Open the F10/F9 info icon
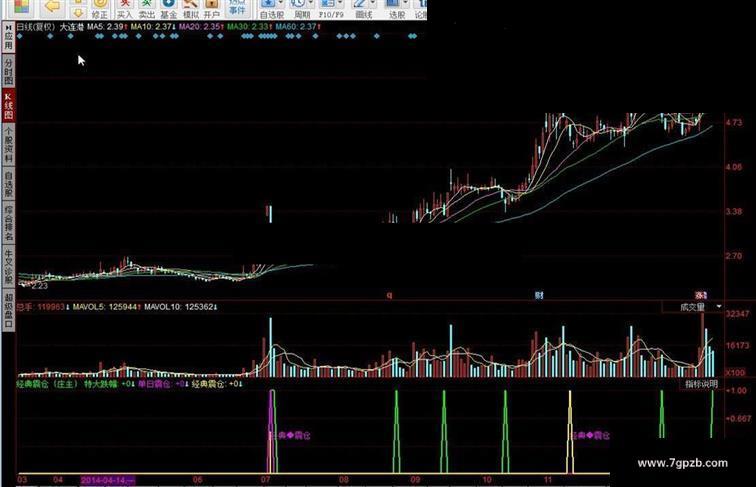Image resolution: width=756 pixels, height=487 pixels. click(x=328, y=4)
